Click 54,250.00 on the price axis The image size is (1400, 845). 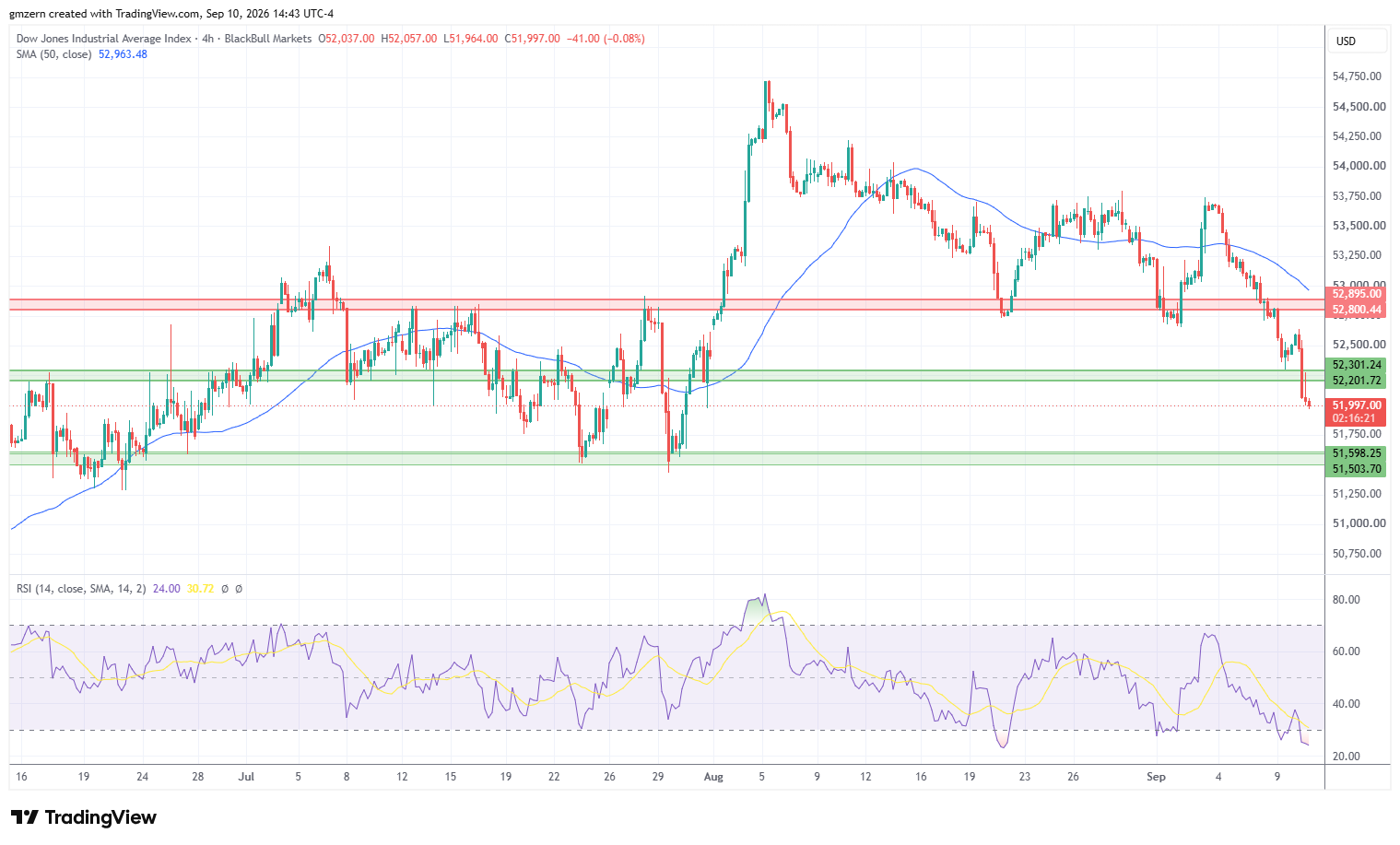tap(1357, 136)
